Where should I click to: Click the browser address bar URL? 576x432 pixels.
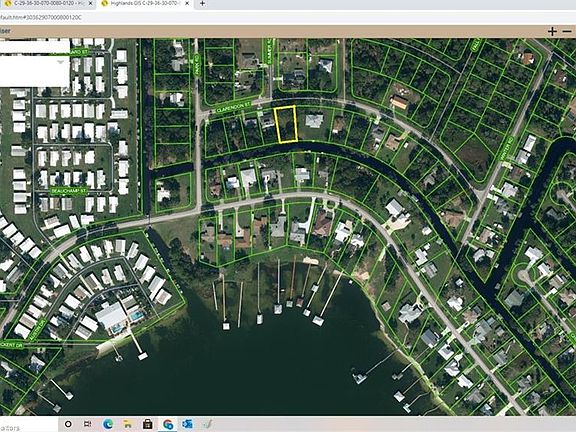coord(40,17)
